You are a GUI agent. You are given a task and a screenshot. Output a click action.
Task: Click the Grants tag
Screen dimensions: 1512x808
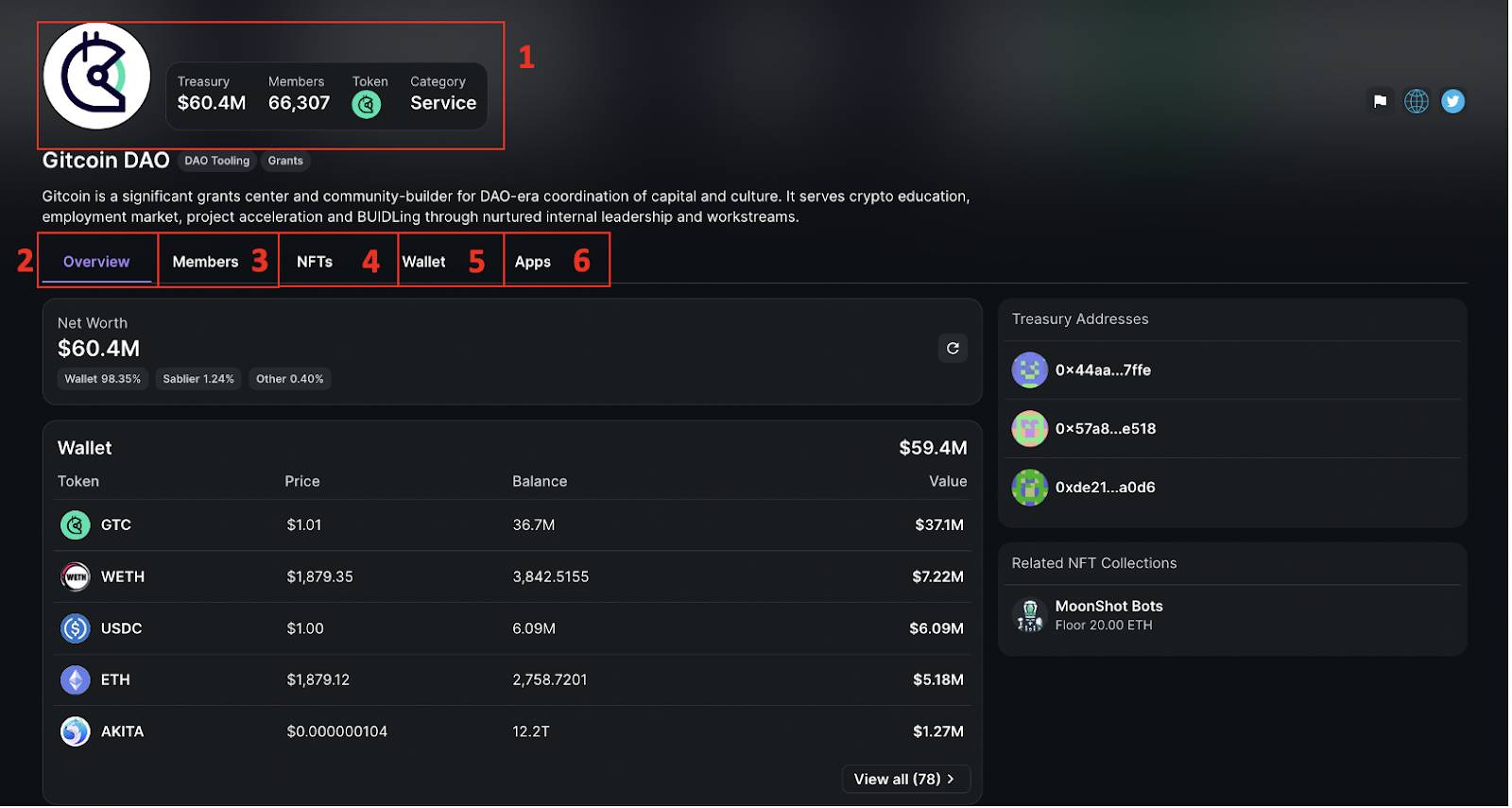coord(285,161)
